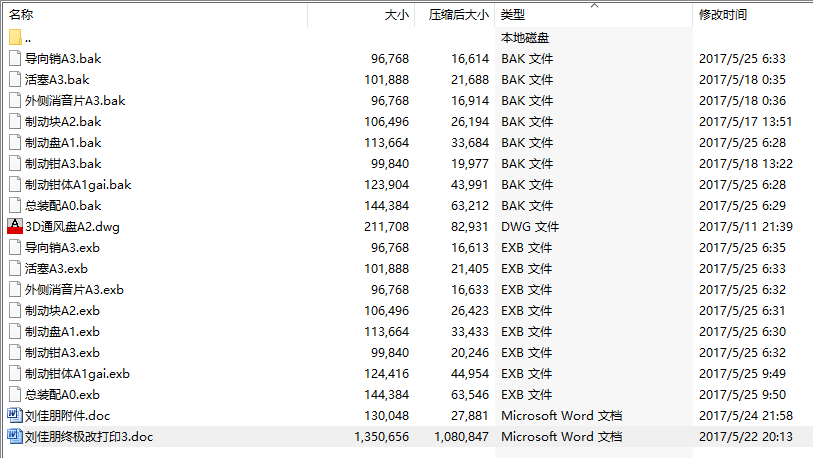Image resolution: width=813 pixels, height=458 pixels.
Task: Click the DWG 文件 type cell
Action: point(530,227)
